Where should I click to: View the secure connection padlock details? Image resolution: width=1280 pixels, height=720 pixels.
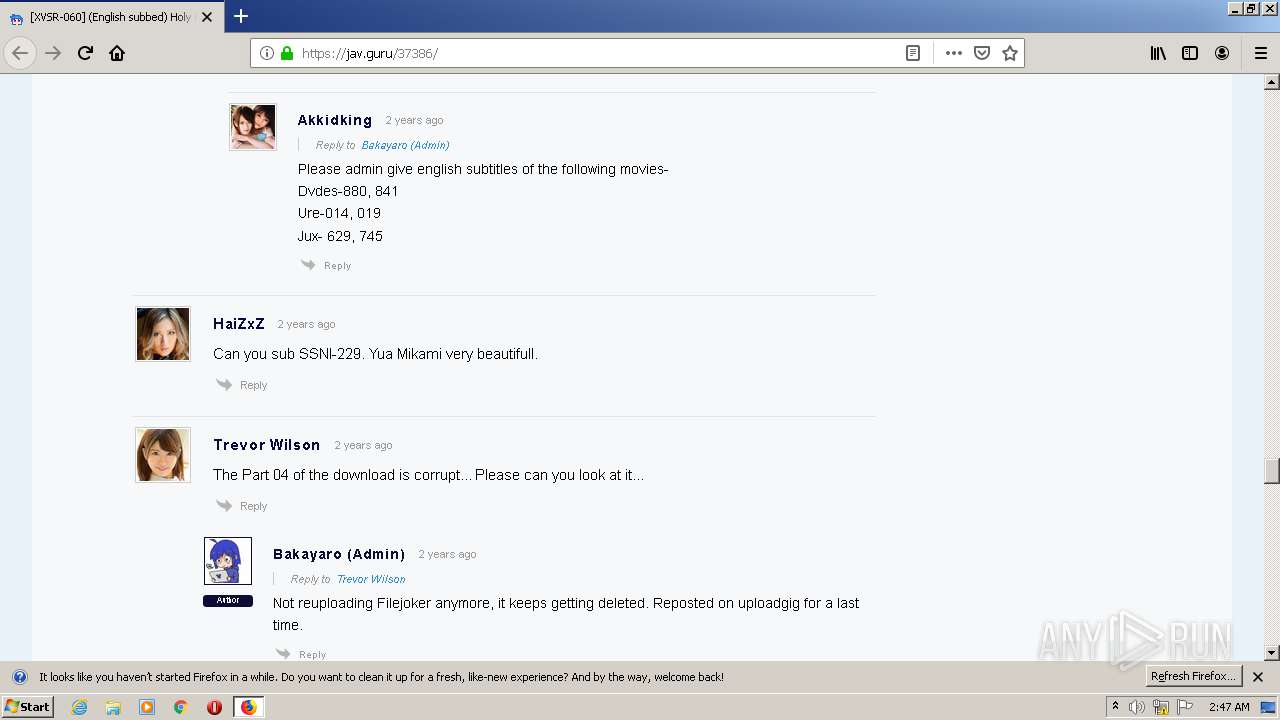[287, 53]
